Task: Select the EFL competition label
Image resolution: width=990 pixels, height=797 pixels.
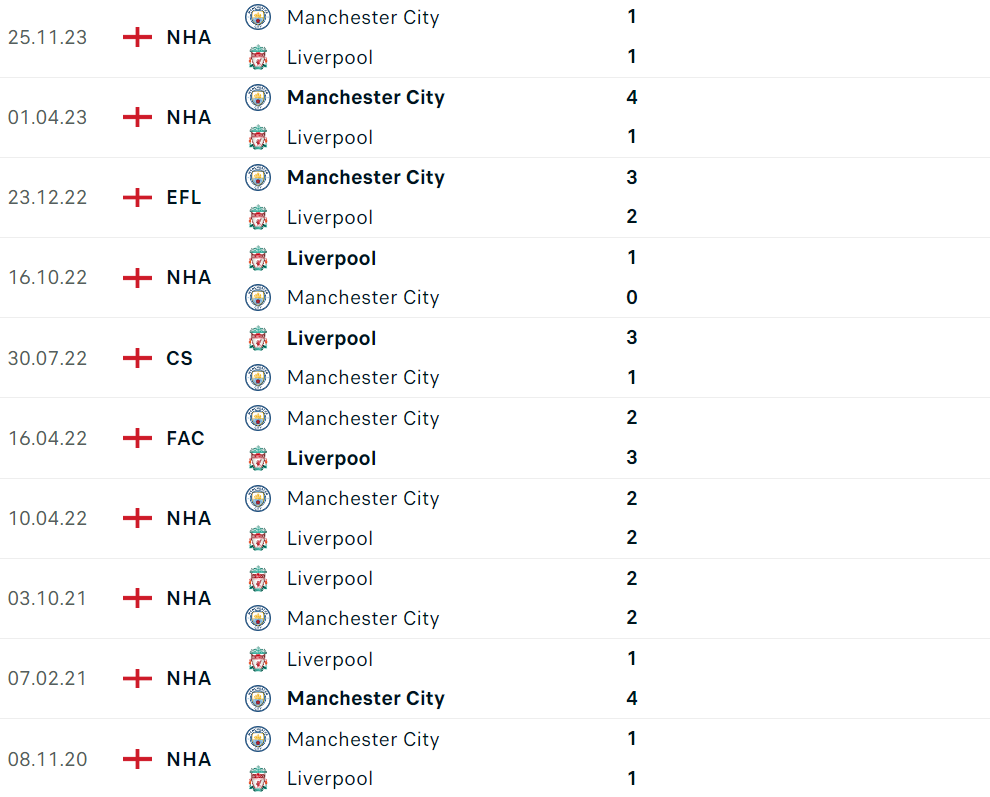Action: pyautogui.click(x=184, y=197)
